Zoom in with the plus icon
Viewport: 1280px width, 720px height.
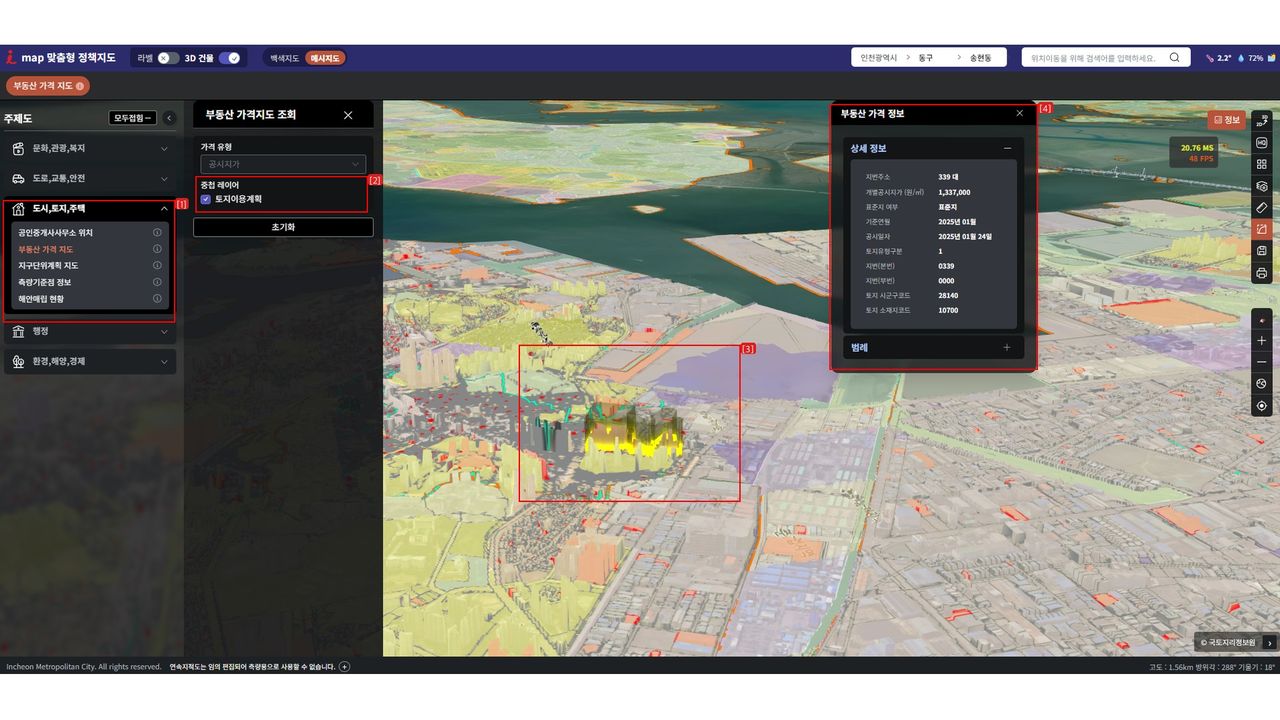point(1261,341)
